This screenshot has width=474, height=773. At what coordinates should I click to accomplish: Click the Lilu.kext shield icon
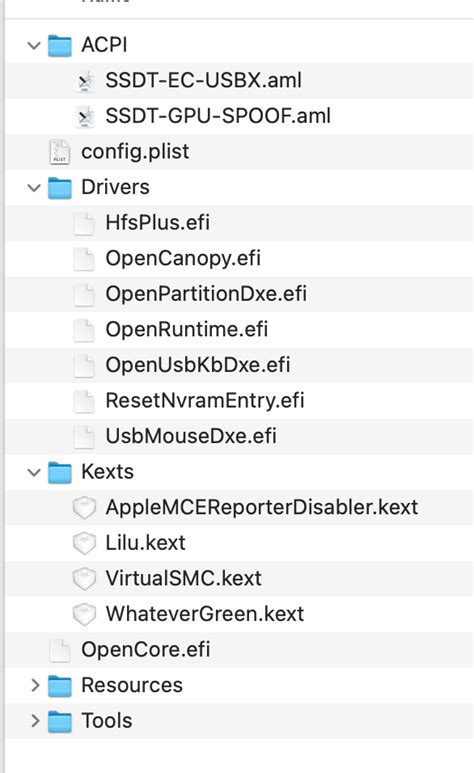tap(84, 543)
